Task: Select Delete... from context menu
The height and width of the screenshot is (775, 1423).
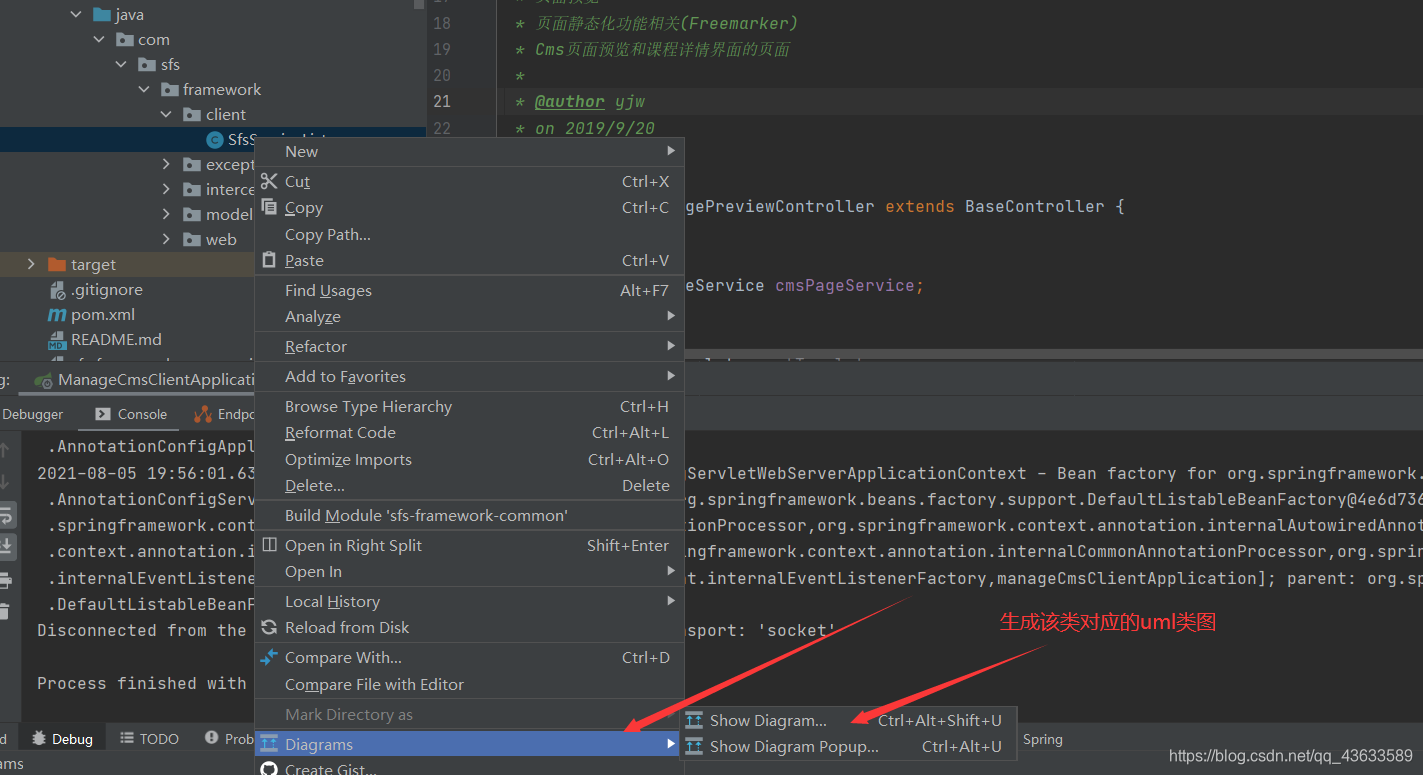Action: (x=469, y=486)
